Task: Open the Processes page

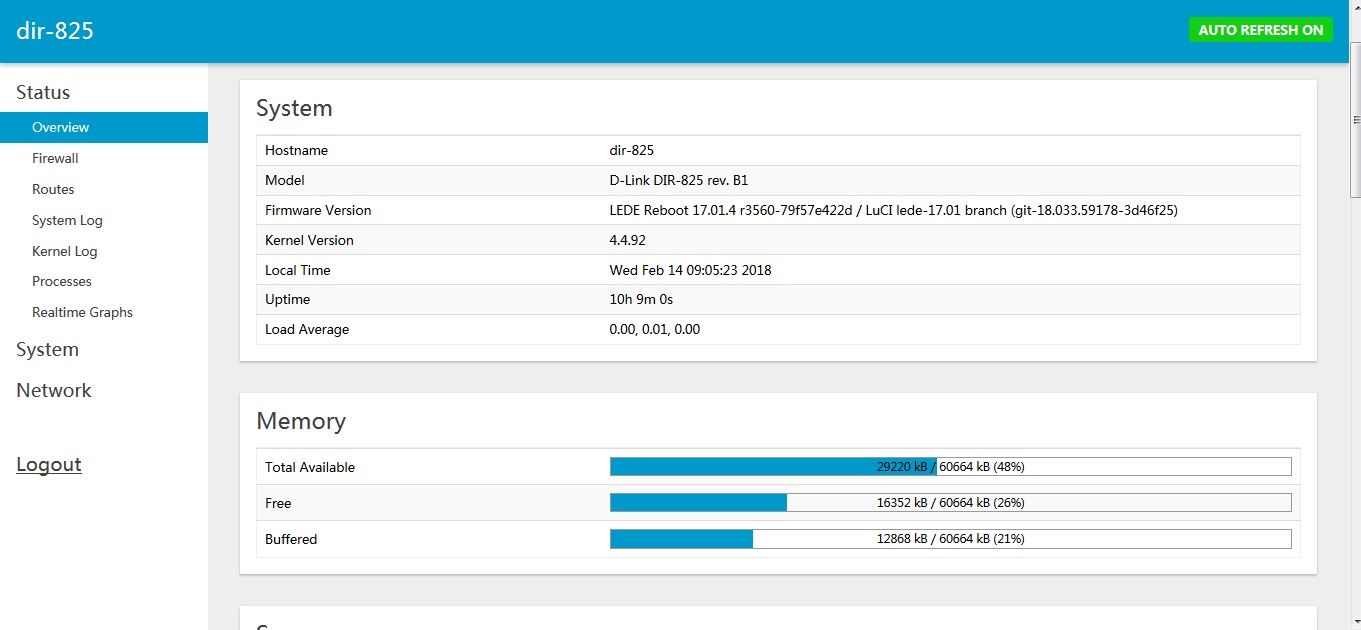Action: 62,281
